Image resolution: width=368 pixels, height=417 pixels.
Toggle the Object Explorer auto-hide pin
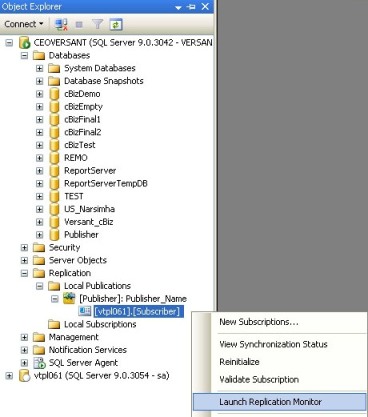click(192, 7)
